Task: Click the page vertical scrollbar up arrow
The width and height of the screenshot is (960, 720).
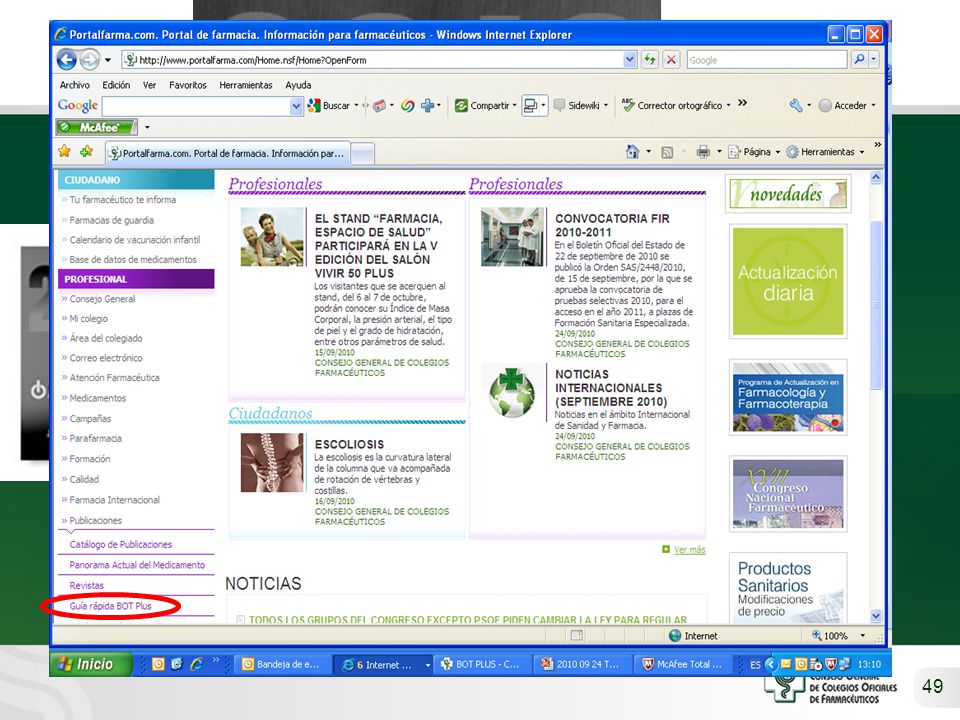Action: (x=876, y=178)
